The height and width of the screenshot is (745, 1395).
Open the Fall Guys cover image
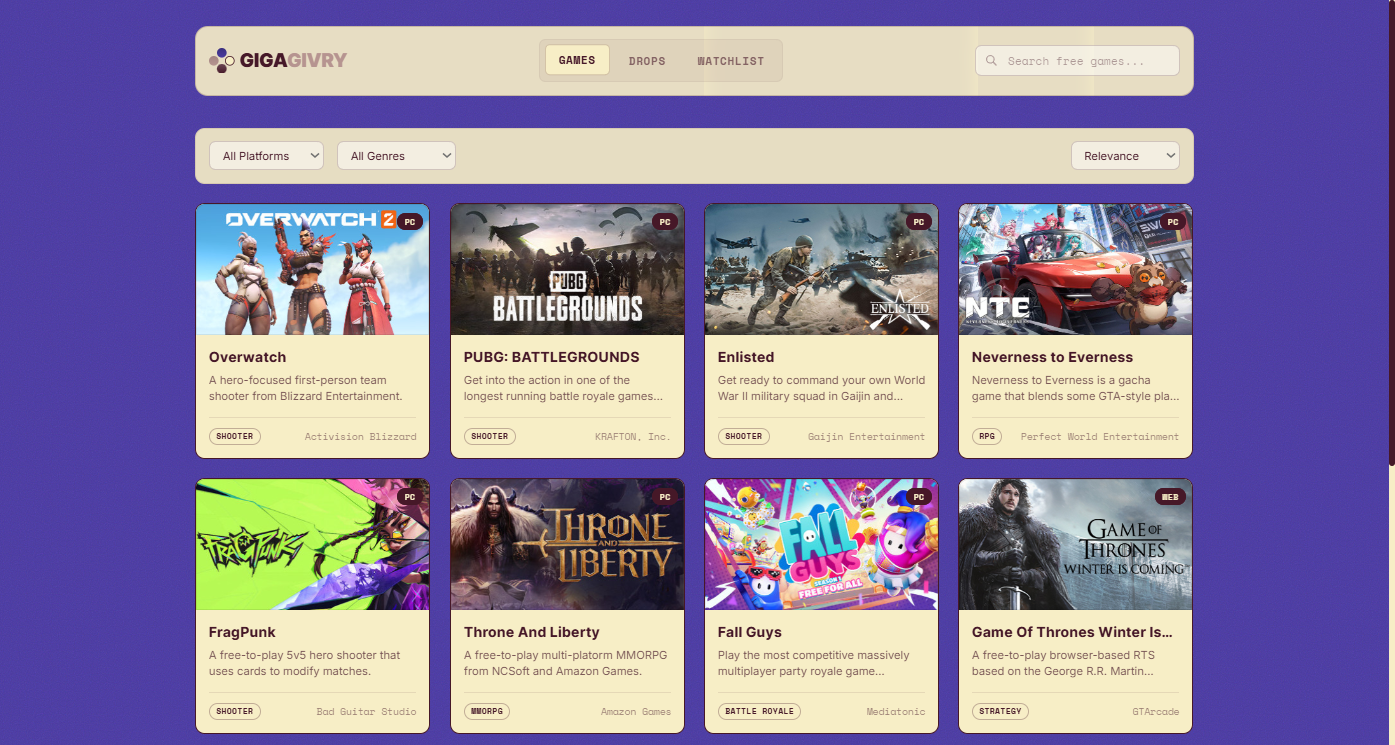pyautogui.click(x=821, y=545)
